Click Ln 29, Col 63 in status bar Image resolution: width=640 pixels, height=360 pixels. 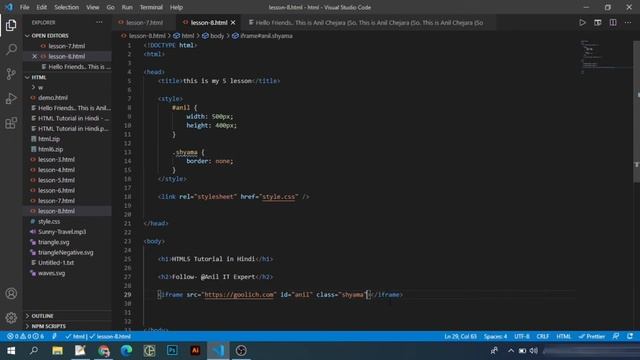point(460,336)
